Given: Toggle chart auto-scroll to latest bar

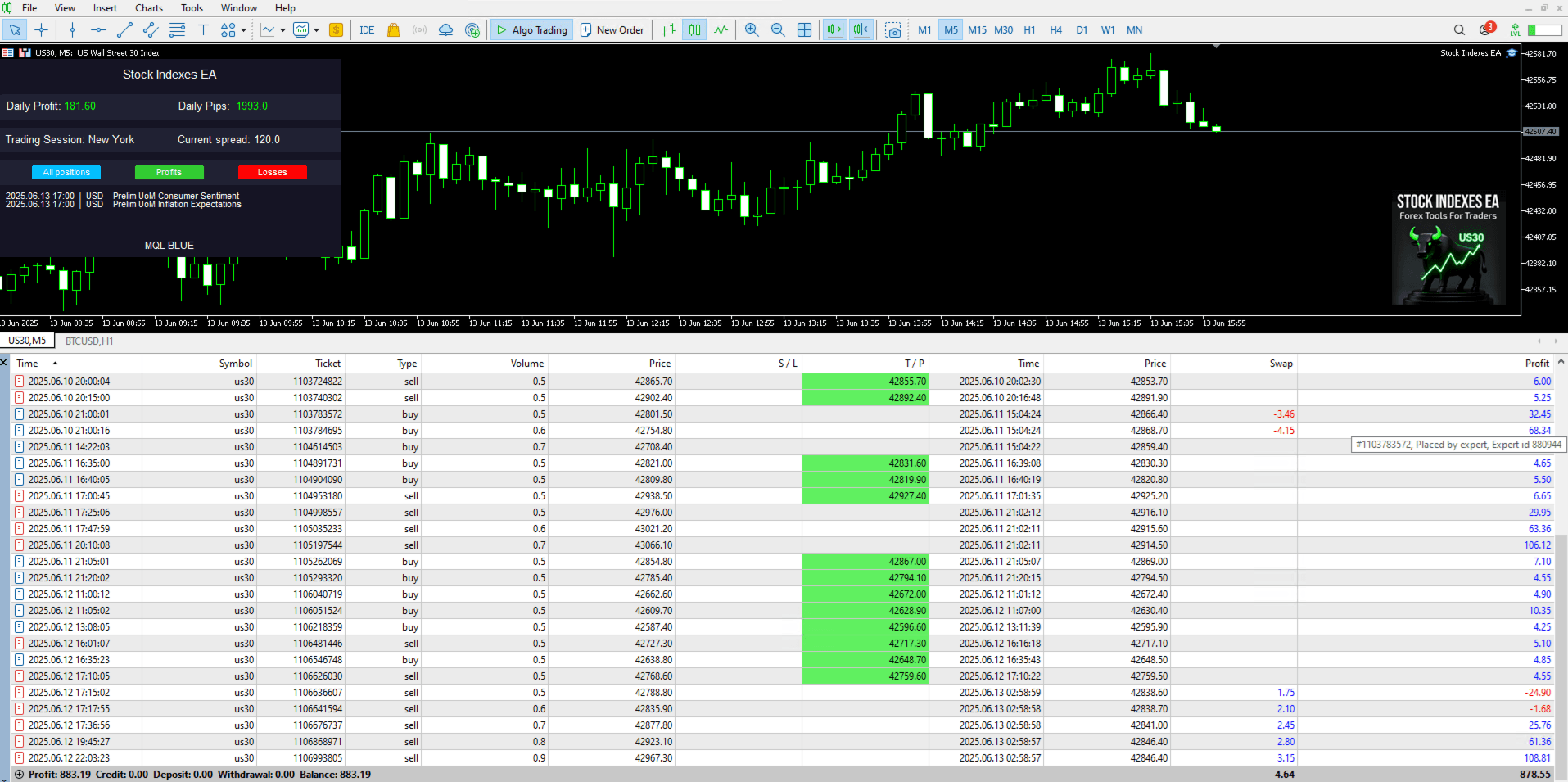Looking at the screenshot, I should (834, 30).
